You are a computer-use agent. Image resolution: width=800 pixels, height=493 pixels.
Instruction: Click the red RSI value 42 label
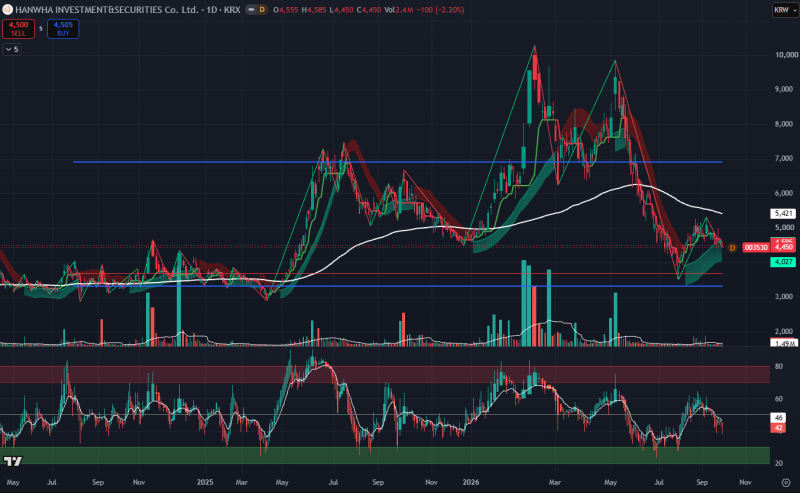[779, 428]
